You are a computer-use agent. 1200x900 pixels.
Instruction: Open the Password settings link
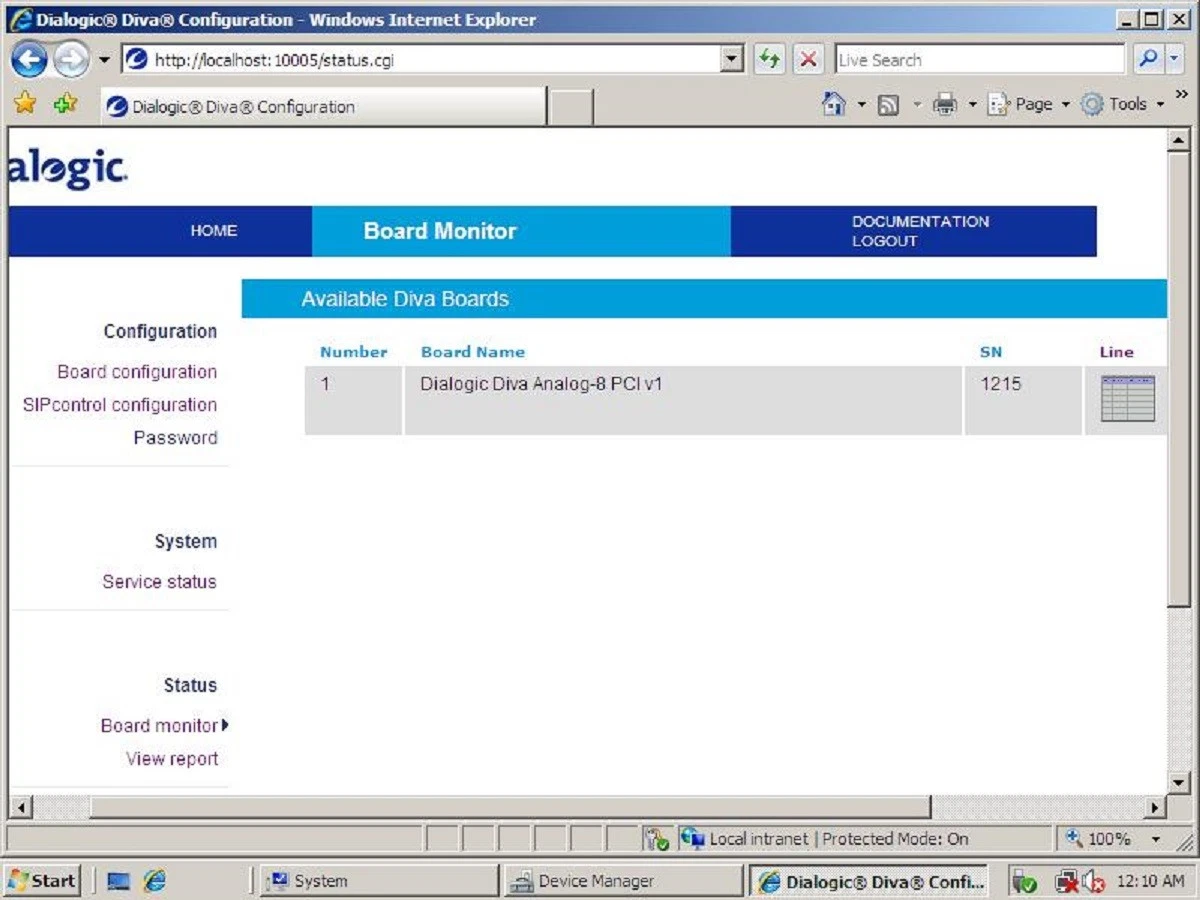(175, 438)
